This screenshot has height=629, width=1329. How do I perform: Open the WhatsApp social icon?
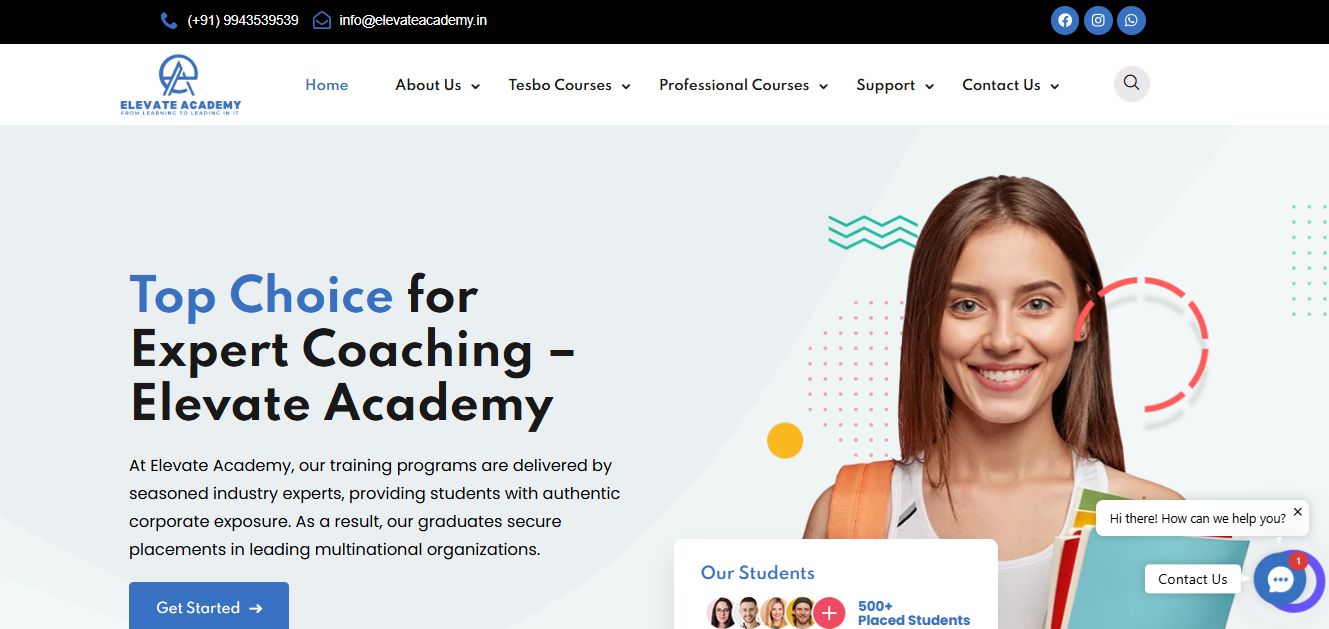1131,20
